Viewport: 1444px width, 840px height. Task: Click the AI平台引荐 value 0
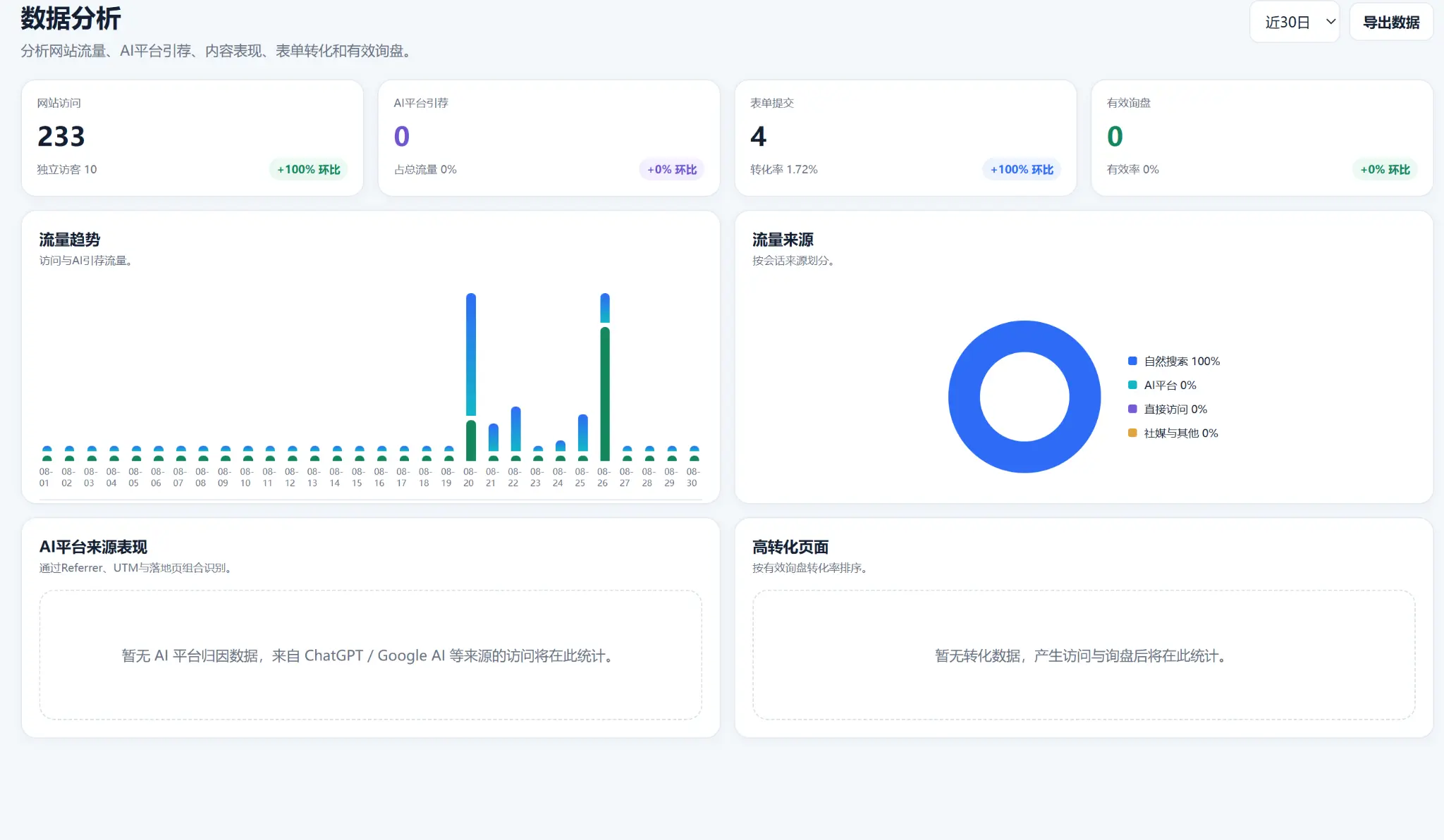tap(402, 136)
